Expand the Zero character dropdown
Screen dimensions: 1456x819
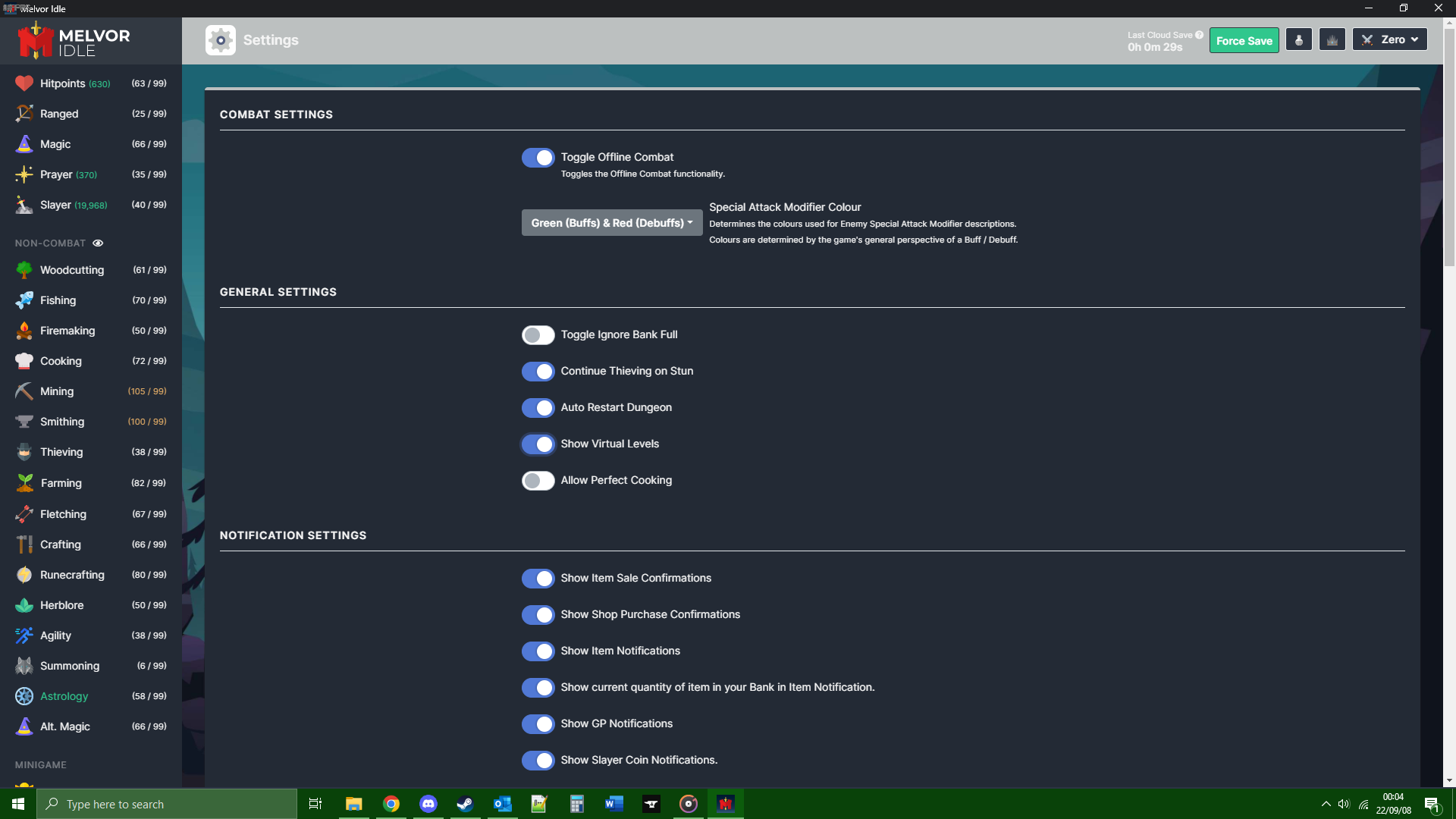pos(1389,39)
